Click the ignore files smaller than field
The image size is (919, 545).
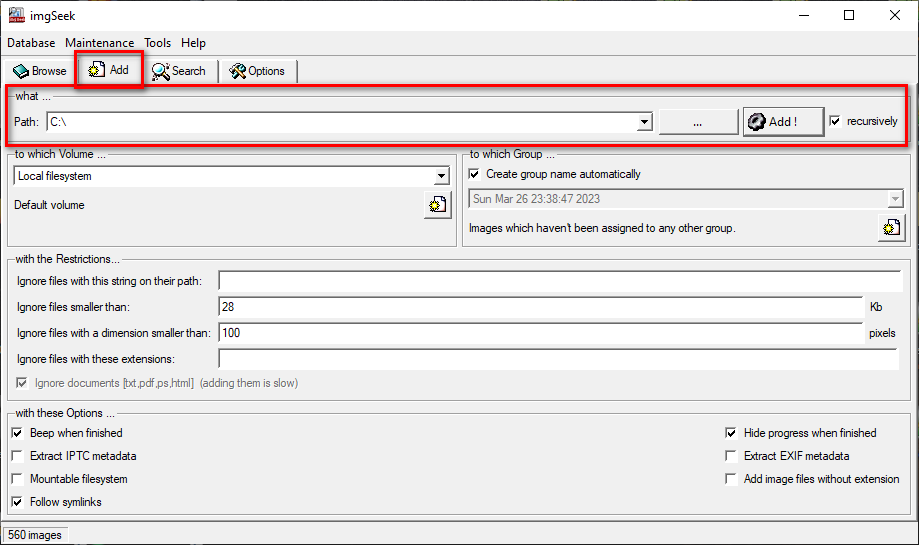tap(540, 307)
